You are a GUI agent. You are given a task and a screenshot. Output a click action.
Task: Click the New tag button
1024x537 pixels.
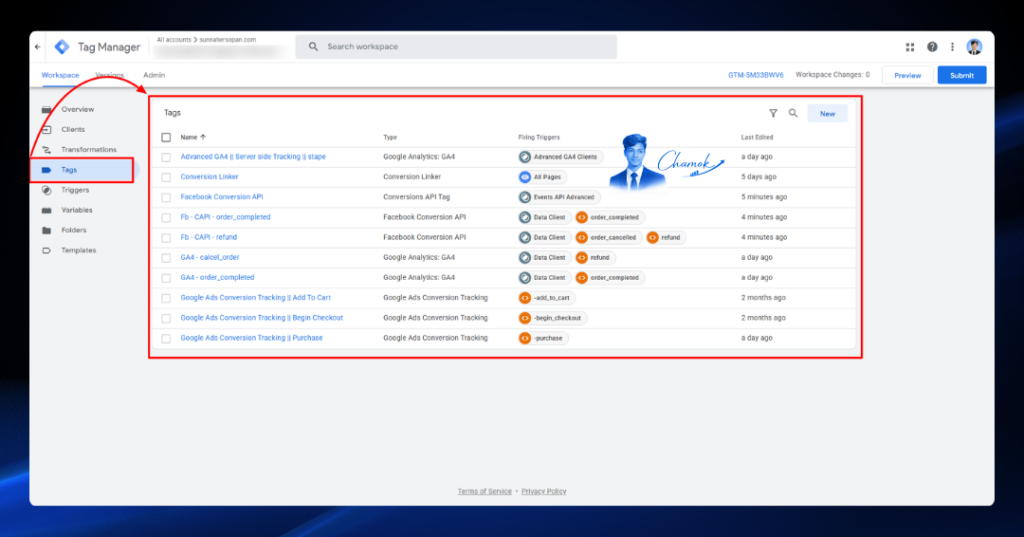coord(827,114)
